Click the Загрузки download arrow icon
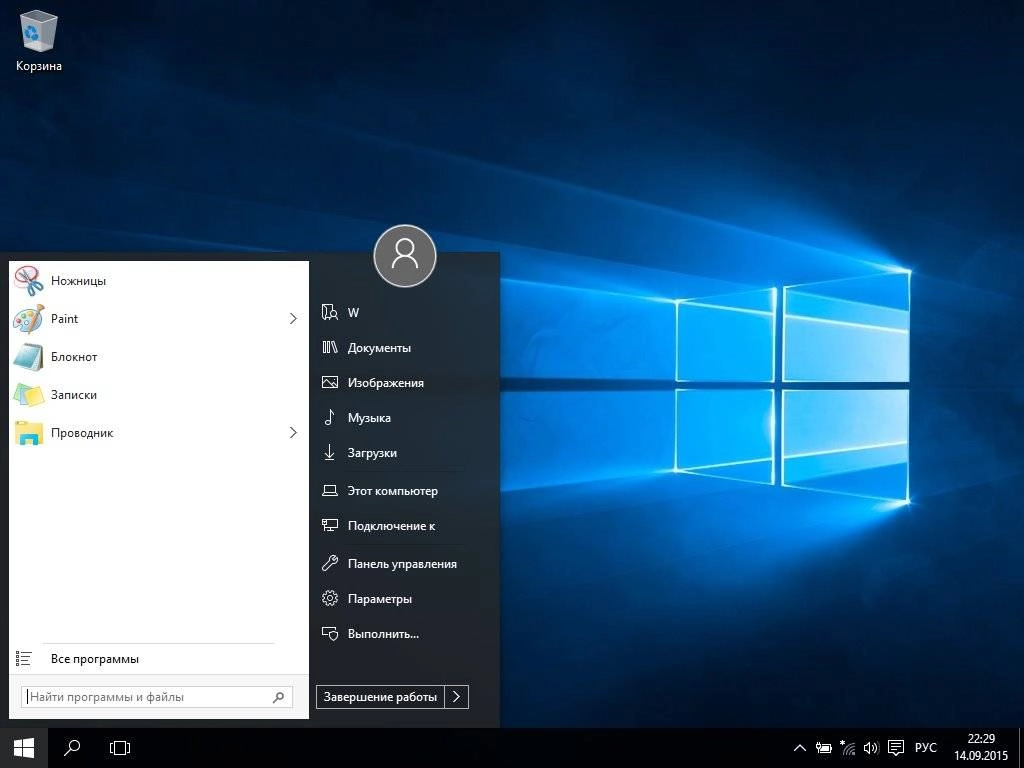1024x768 pixels. 330,453
